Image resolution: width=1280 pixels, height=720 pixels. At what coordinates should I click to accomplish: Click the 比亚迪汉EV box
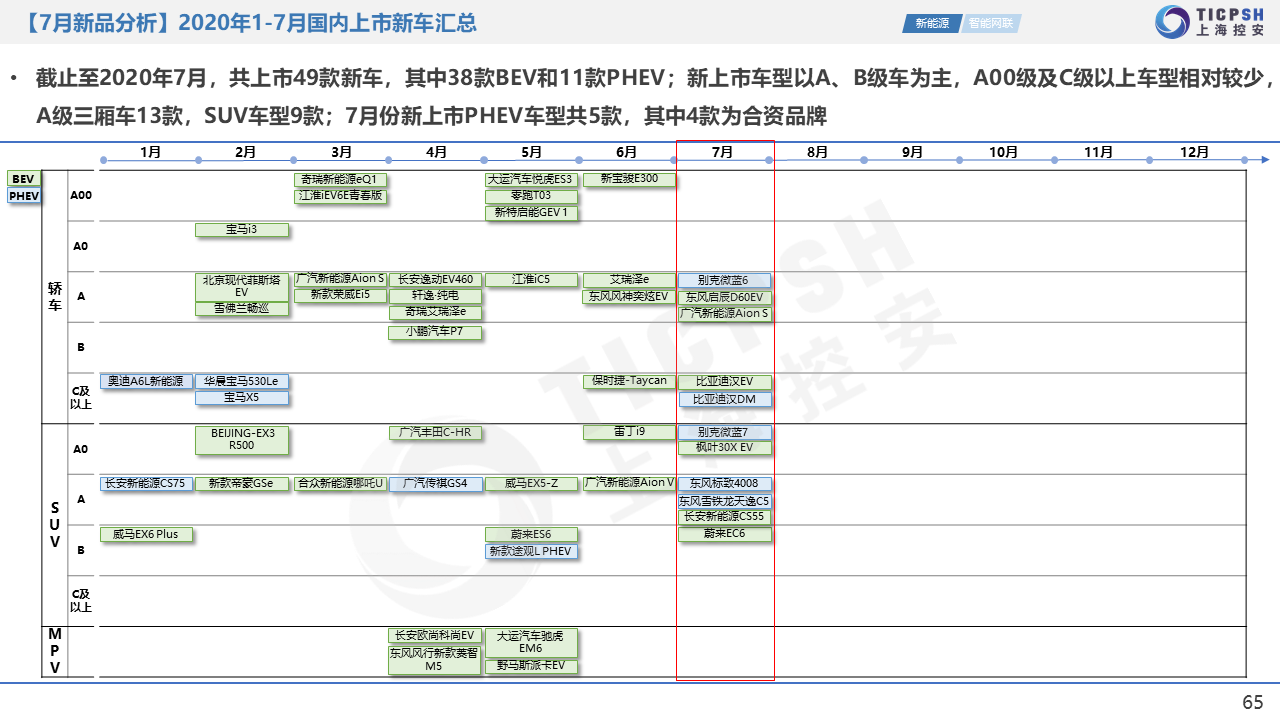click(x=725, y=382)
